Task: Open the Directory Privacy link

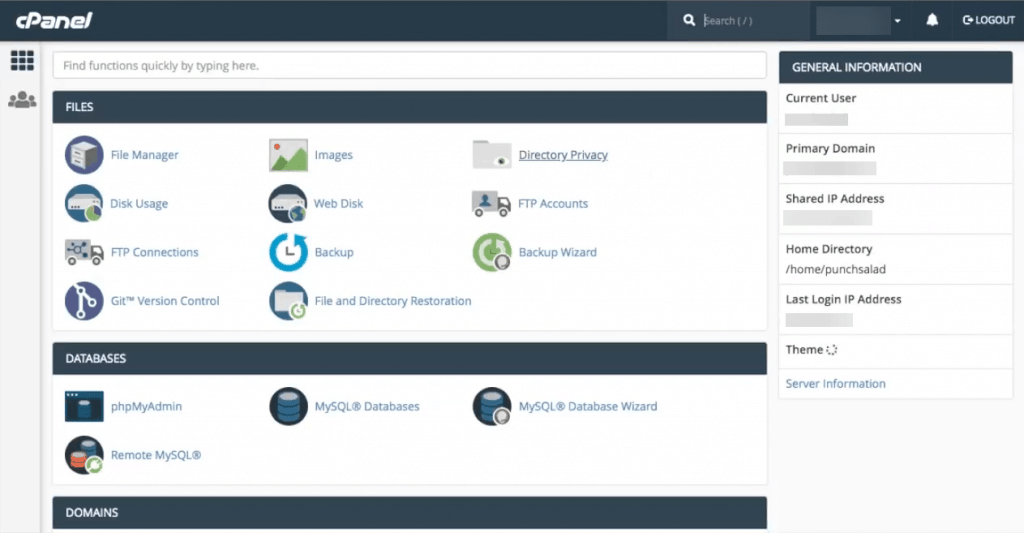Action: (563, 155)
